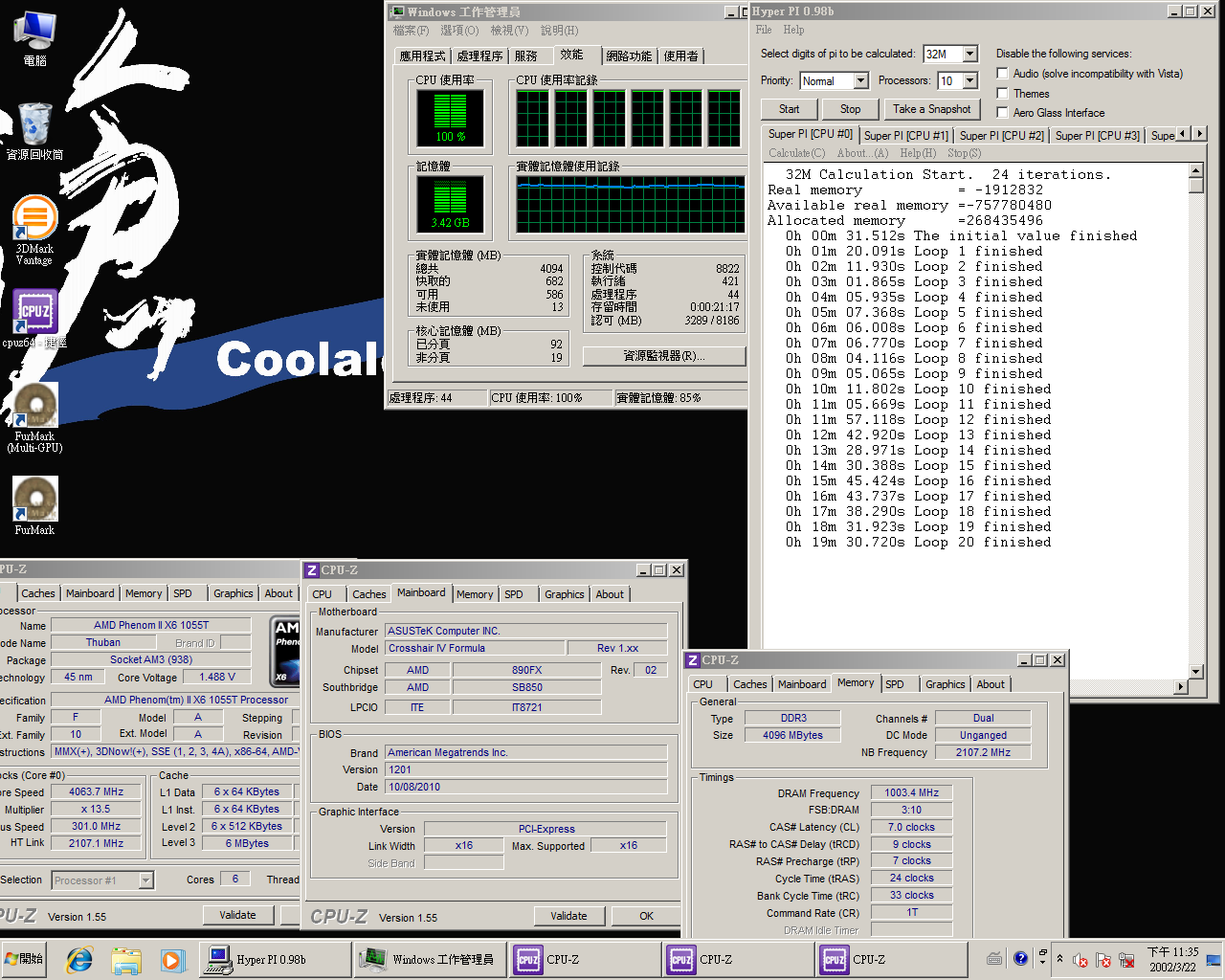Viewport: 1225px width, 980px height.
Task: Click the Task Manager title bar icon
Action: tap(397, 11)
